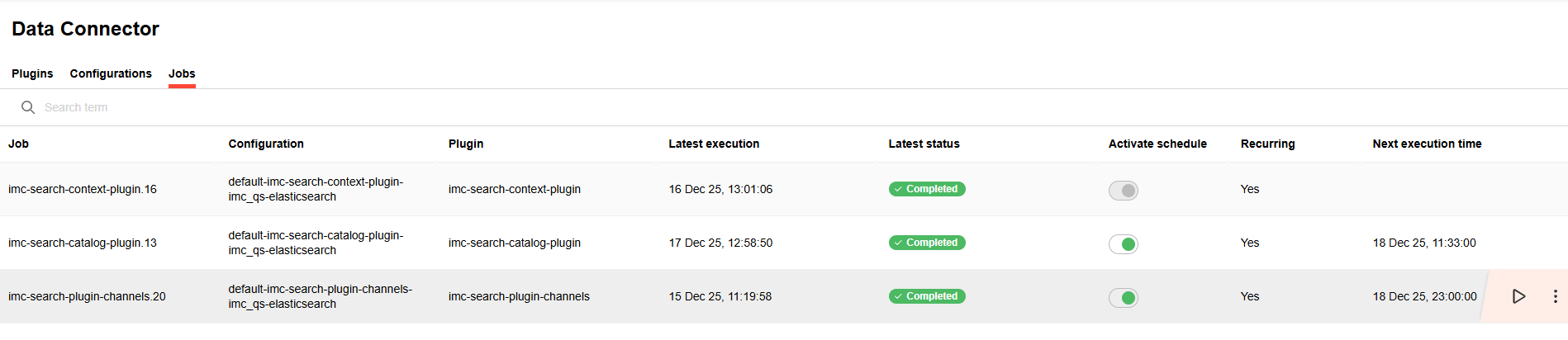This screenshot has width=1568, height=340.
Task: Enable schedule for imc-search-context-plugin.16
Action: click(x=1123, y=191)
